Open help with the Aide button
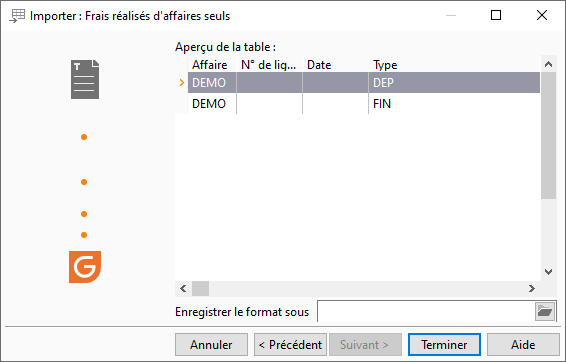Image resolution: width=566 pixels, height=362 pixels. pos(523,345)
